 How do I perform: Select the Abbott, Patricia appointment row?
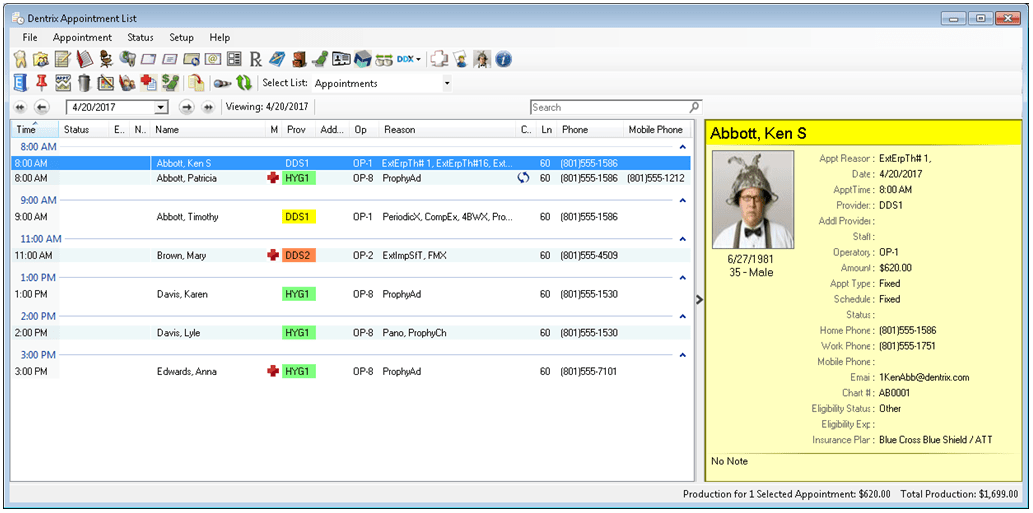coord(350,178)
